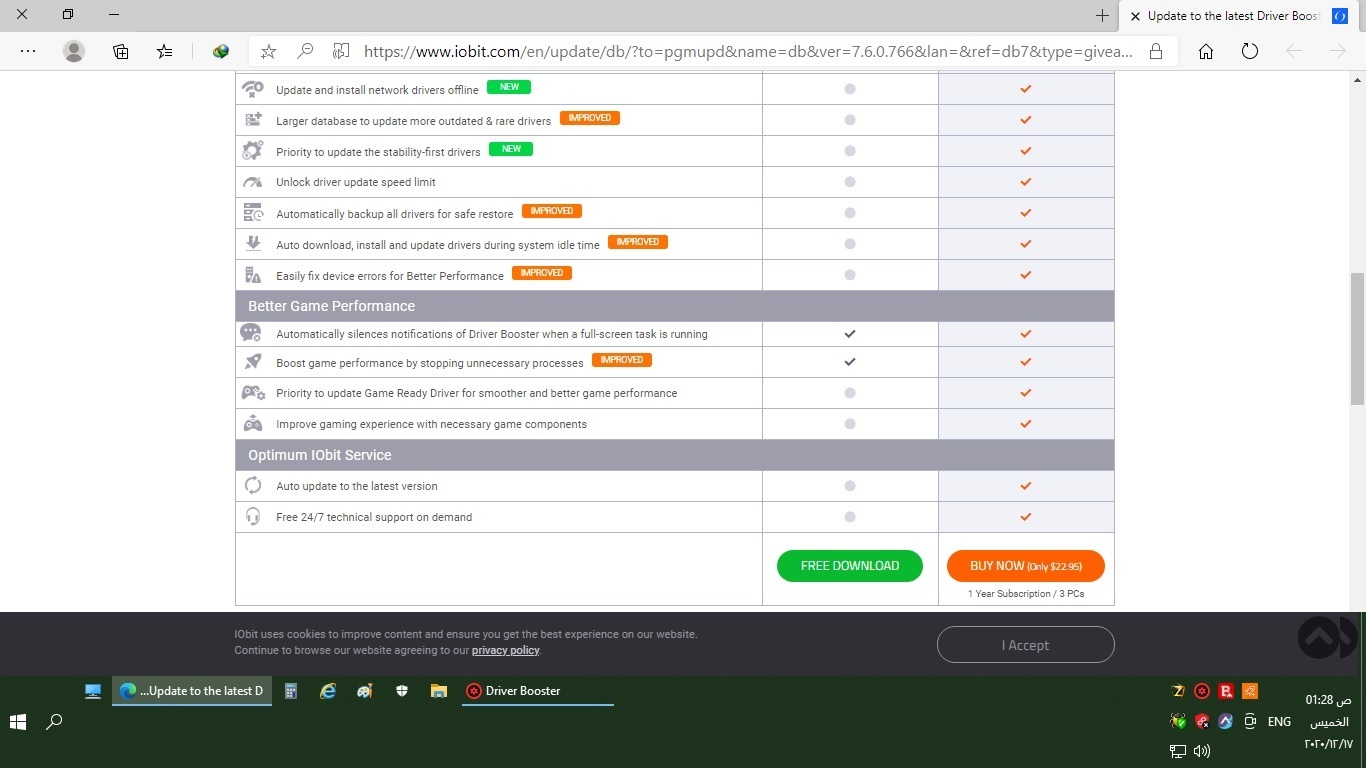The width and height of the screenshot is (1366, 768).
Task: Open Paint from the taskbar
Action: 365,691
